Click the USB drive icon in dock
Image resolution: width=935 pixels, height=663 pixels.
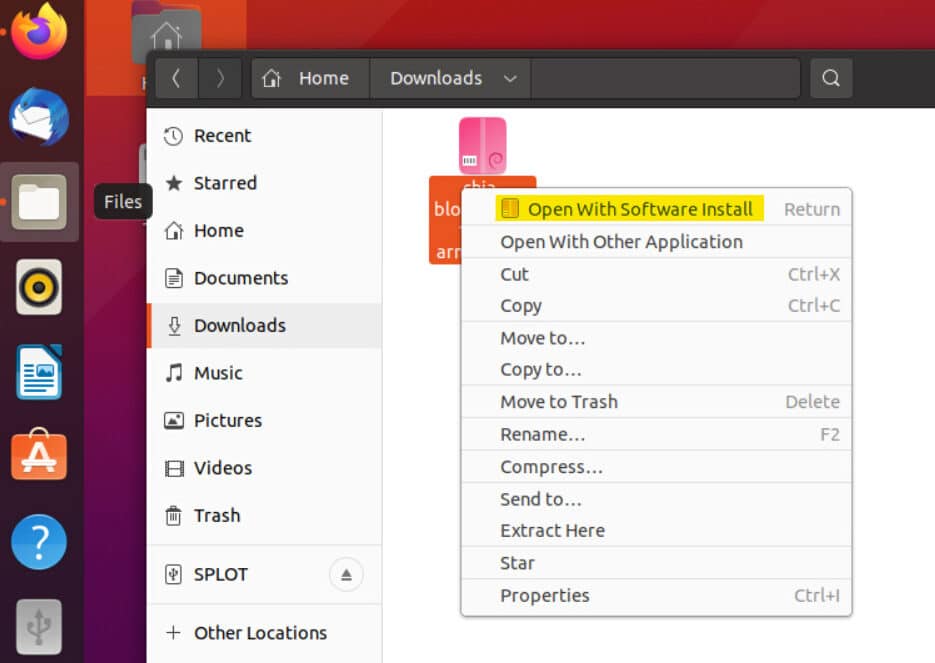[39, 627]
